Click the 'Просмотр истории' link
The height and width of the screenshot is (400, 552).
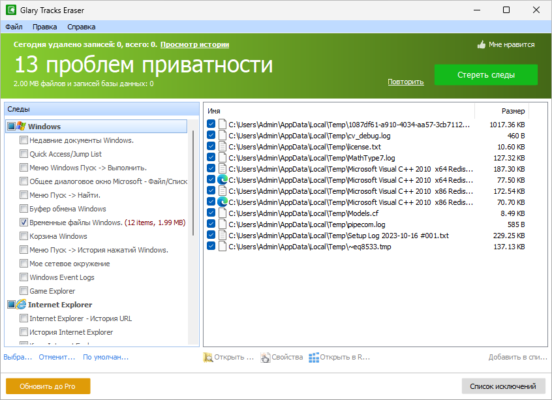coord(195,45)
